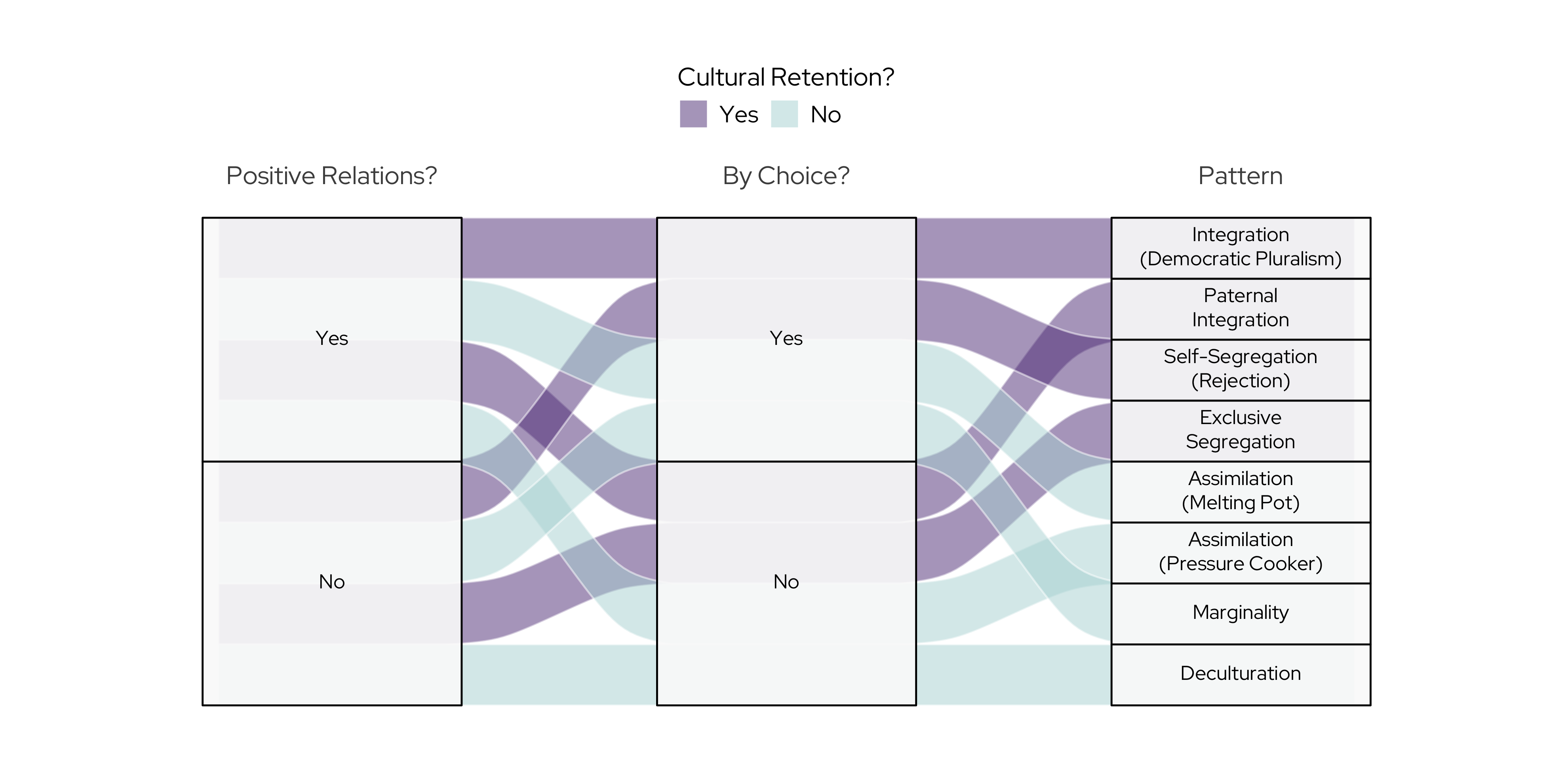This screenshot has width=1568, height=784.
Task: Click the purple flow entering Integration box
Action: click(x=1014, y=248)
